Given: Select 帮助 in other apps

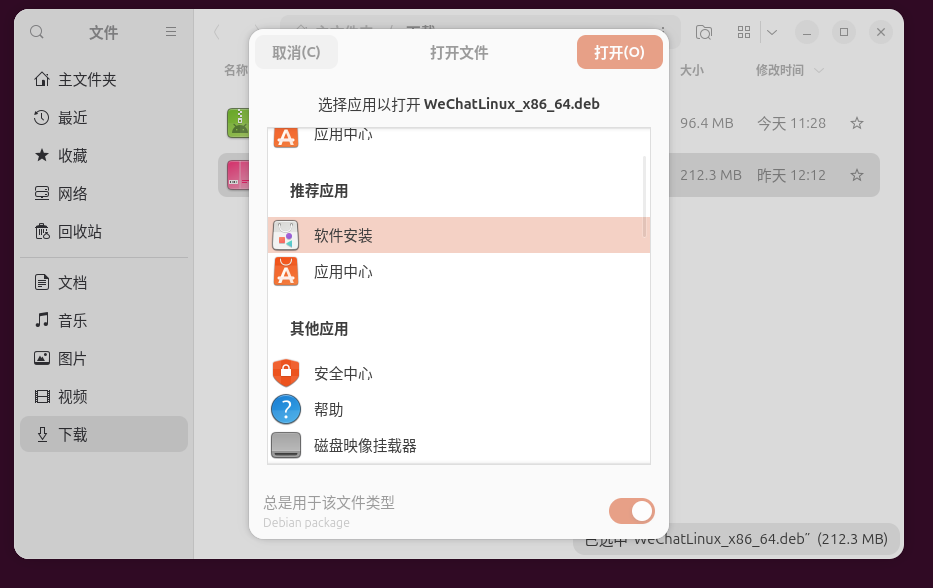Looking at the screenshot, I should pos(459,409).
